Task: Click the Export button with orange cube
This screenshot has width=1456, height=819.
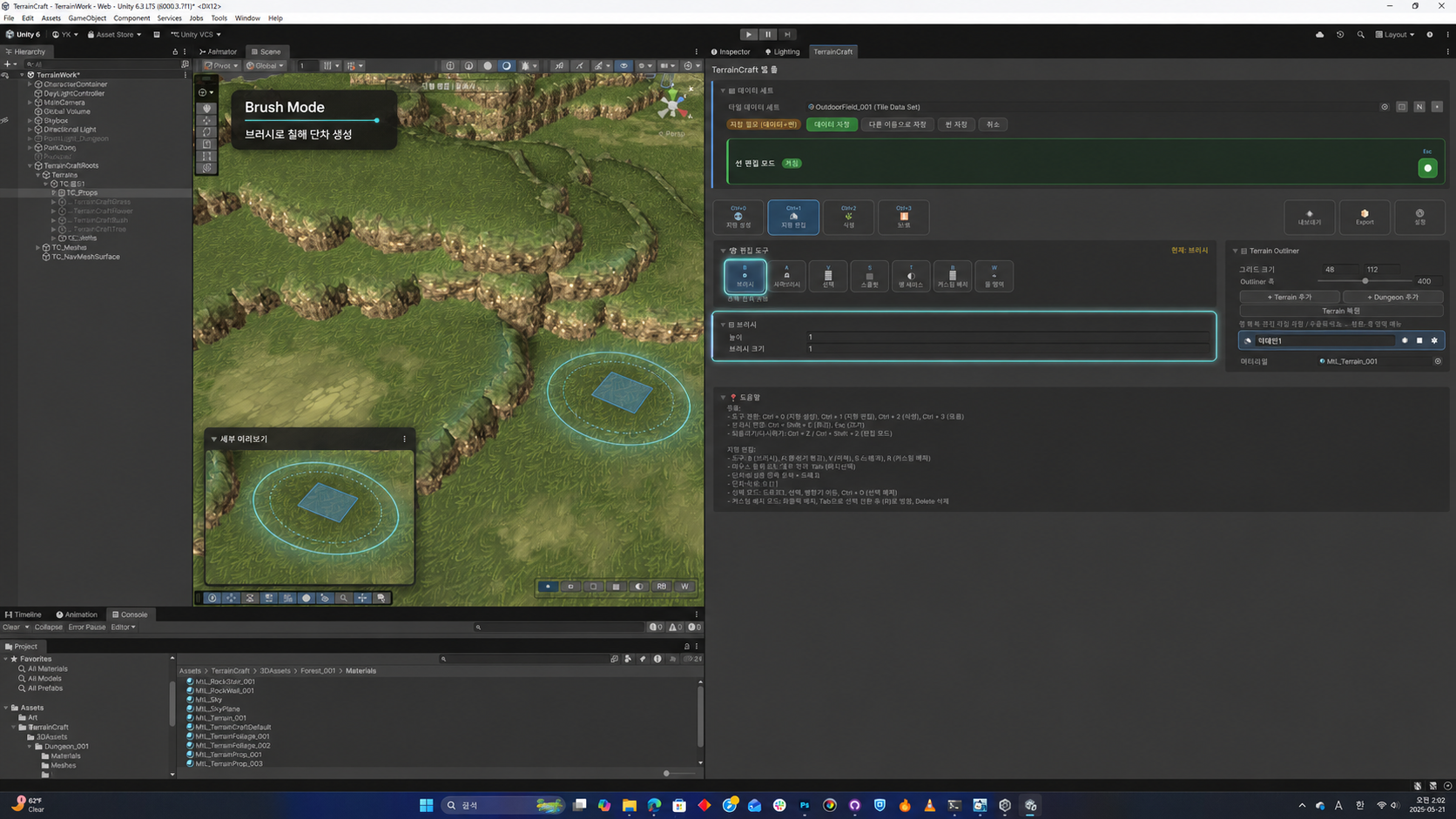Action: tap(1365, 217)
